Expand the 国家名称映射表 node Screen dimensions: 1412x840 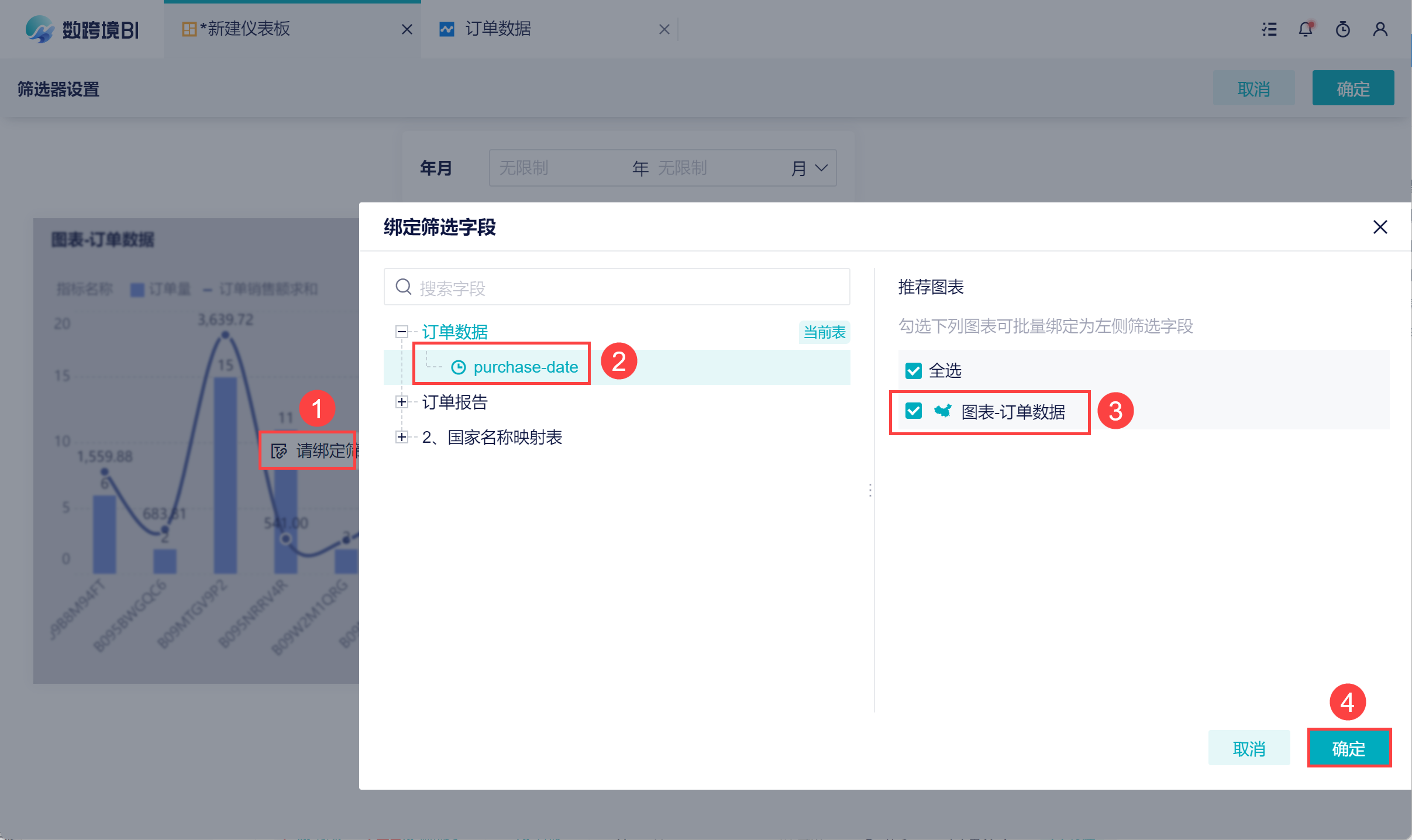[401, 438]
